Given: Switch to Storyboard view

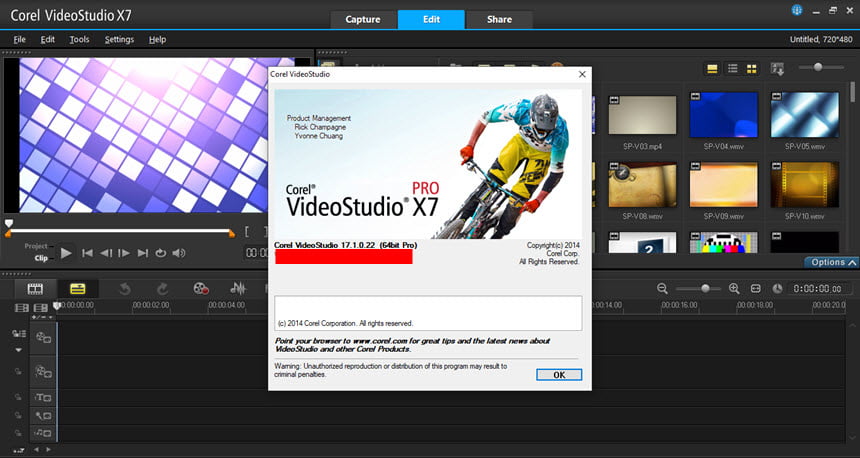Looking at the screenshot, I should click(35, 289).
